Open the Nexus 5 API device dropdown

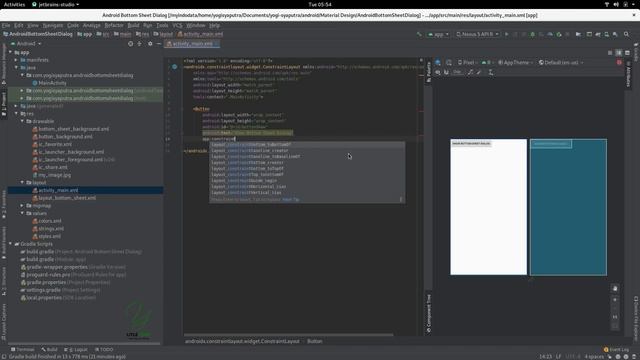click(477, 34)
